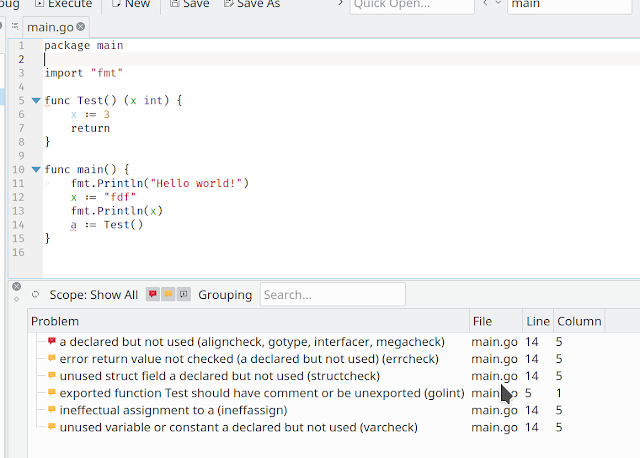This screenshot has width=640, height=458.
Task: Click warning icon on the errcheck row
Action: pos(51,358)
